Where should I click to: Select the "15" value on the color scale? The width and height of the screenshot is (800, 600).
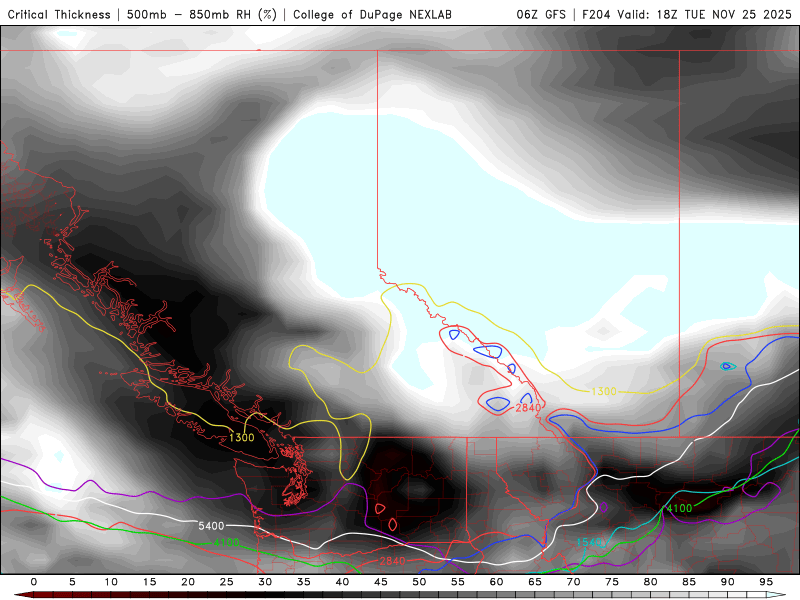pos(149,582)
